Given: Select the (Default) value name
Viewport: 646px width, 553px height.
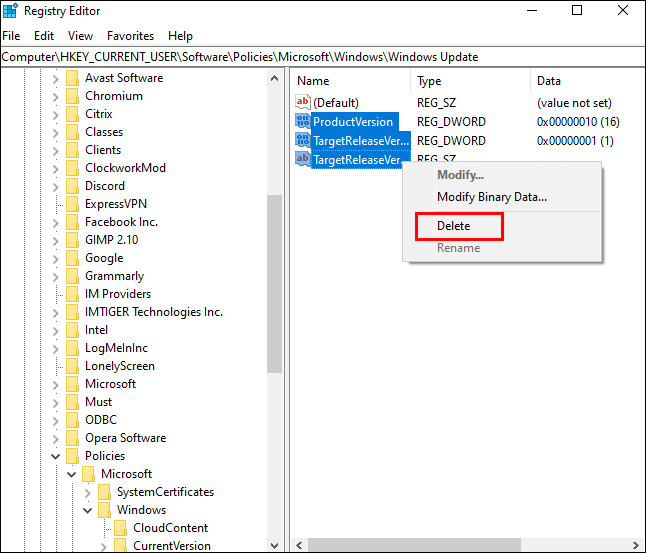Looking at the screenshot, I should point(336,103).
